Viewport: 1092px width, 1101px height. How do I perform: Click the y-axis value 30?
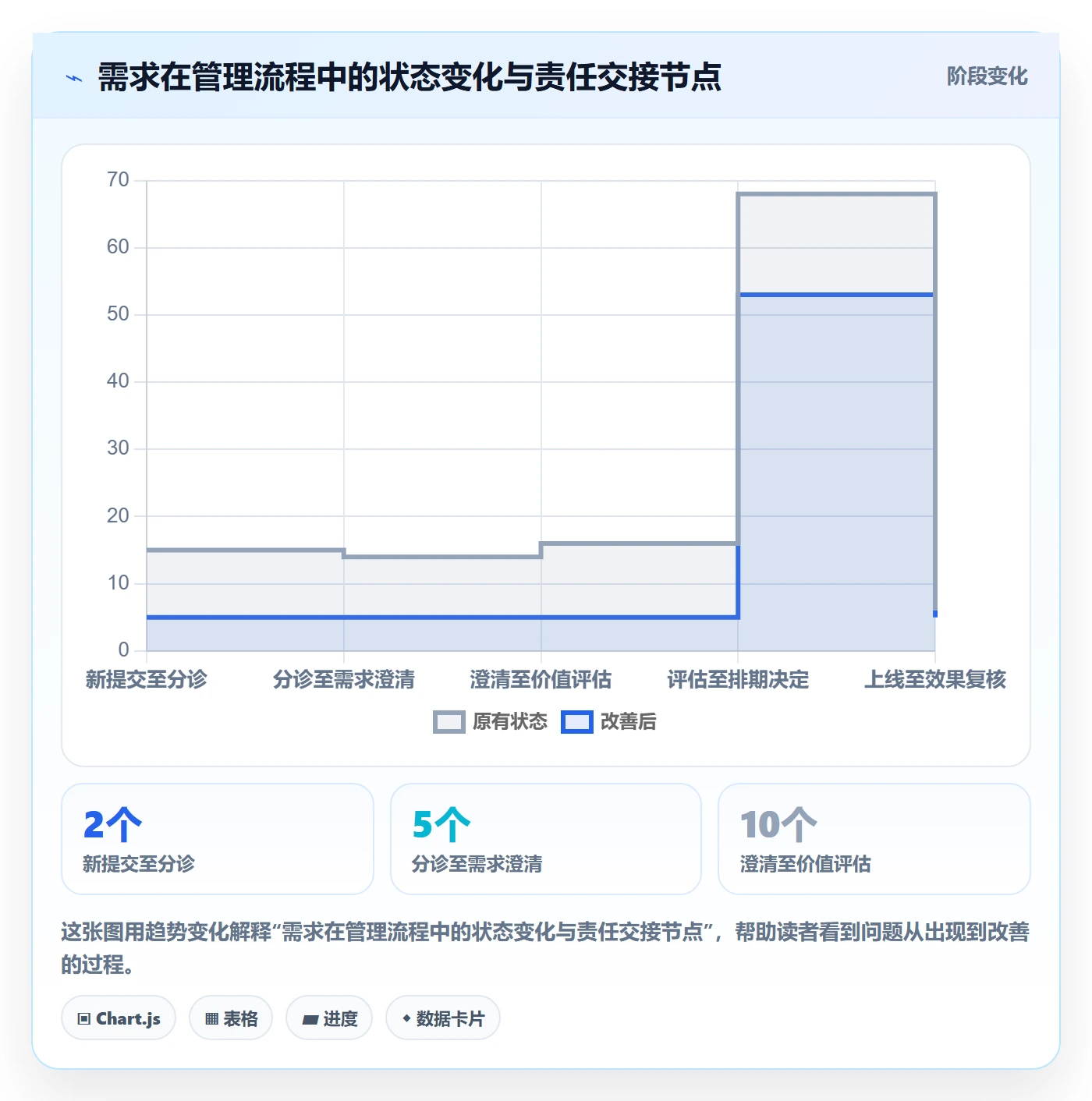point(118,448)
